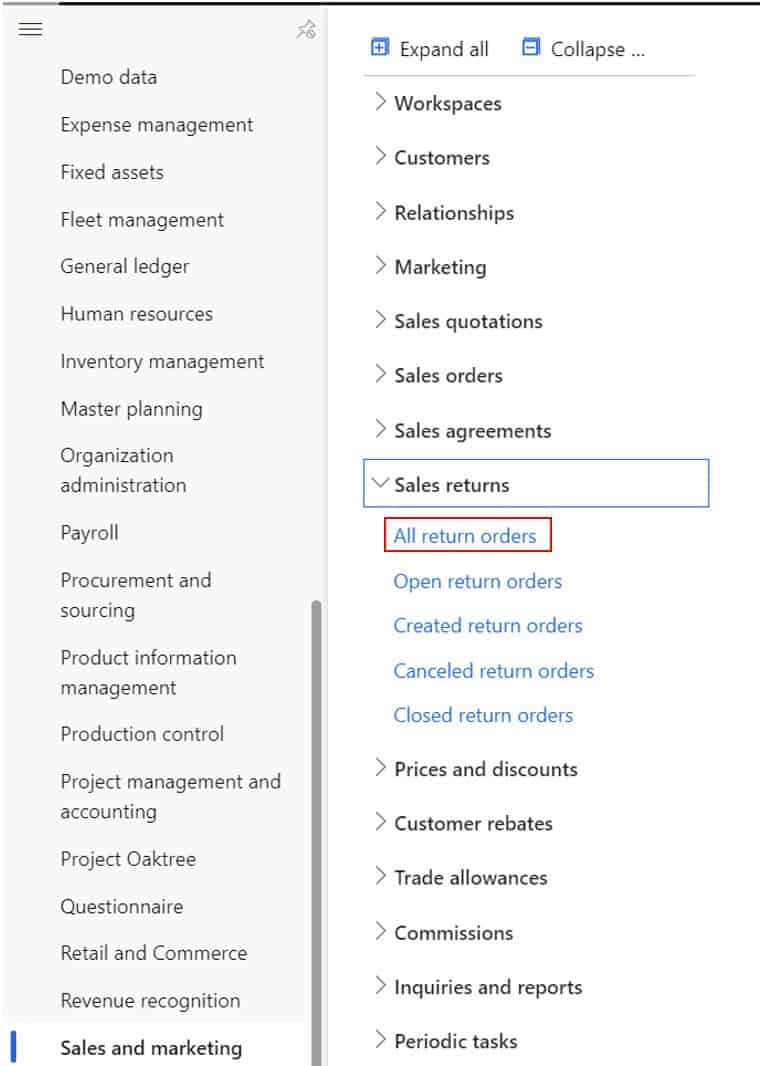This screenshot has width=760, height=1066.
Task: Unpin the navigation pane
Action: 307,29
